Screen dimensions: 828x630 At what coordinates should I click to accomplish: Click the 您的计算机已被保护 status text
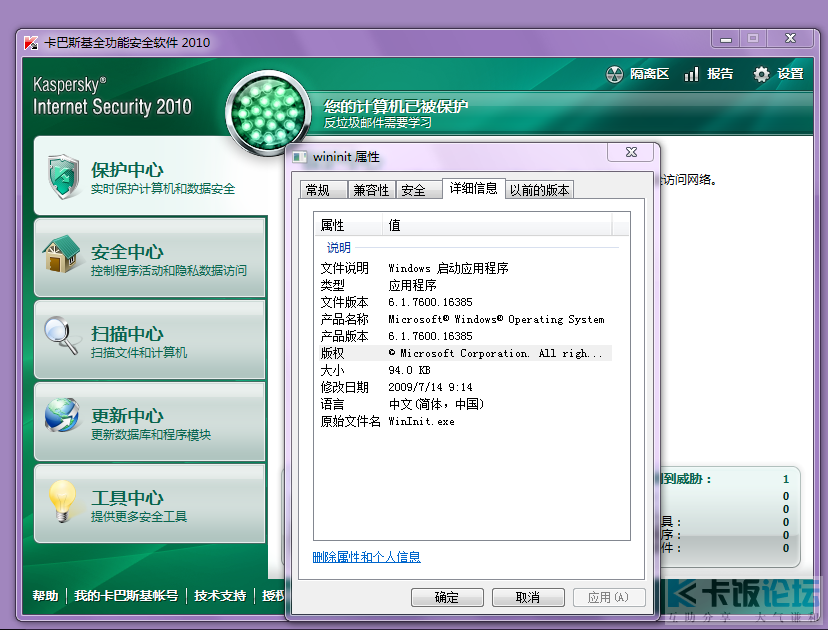396,106
